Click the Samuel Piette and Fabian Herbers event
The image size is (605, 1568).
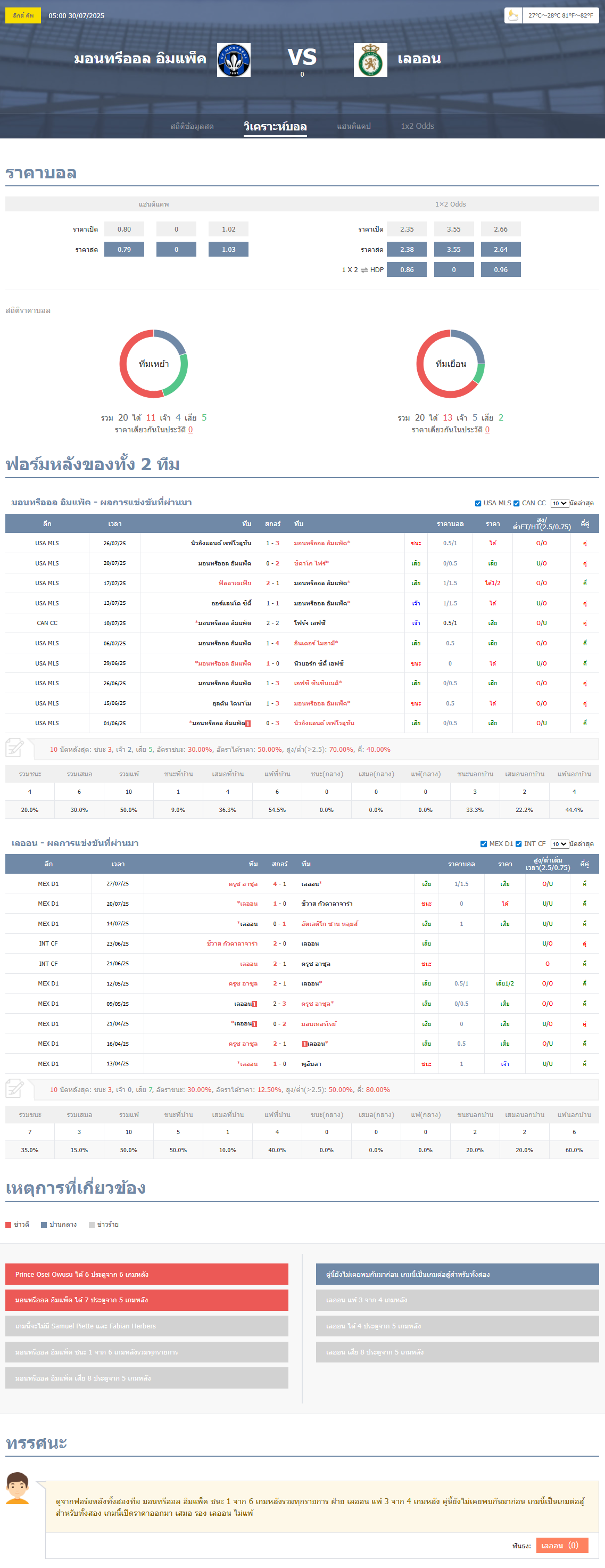coord(146,1326)
